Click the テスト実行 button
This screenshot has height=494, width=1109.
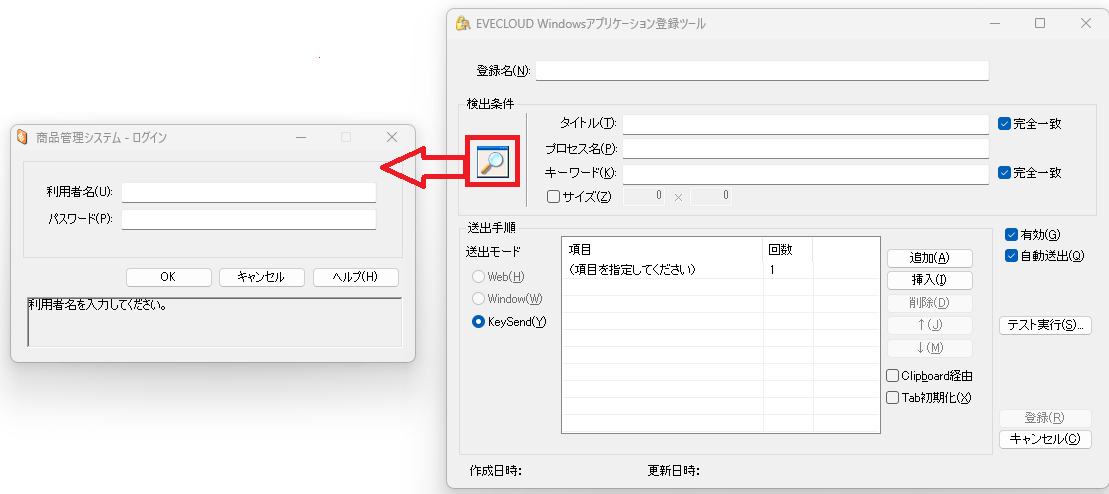pyautogui.click(x=1045, y=325)
